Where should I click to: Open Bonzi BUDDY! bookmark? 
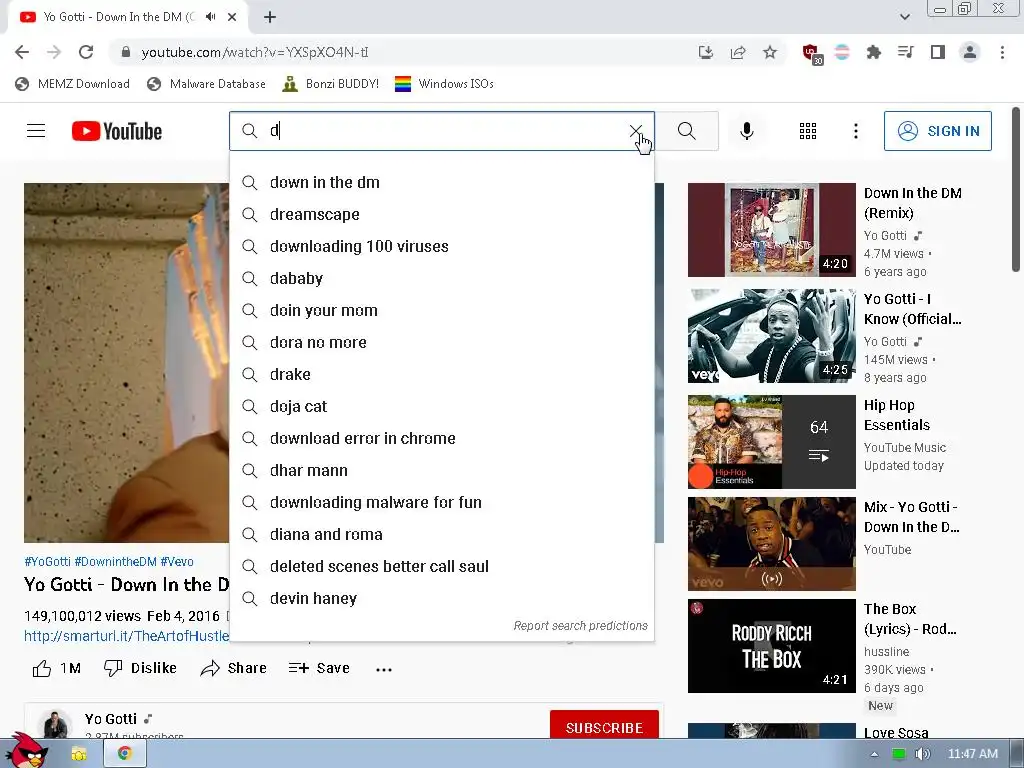pyautogui.click(x=330, y=84)
